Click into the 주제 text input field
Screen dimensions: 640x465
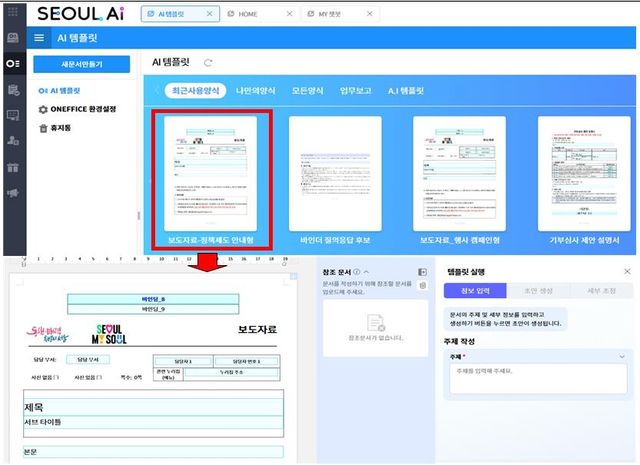pos(538,378)
